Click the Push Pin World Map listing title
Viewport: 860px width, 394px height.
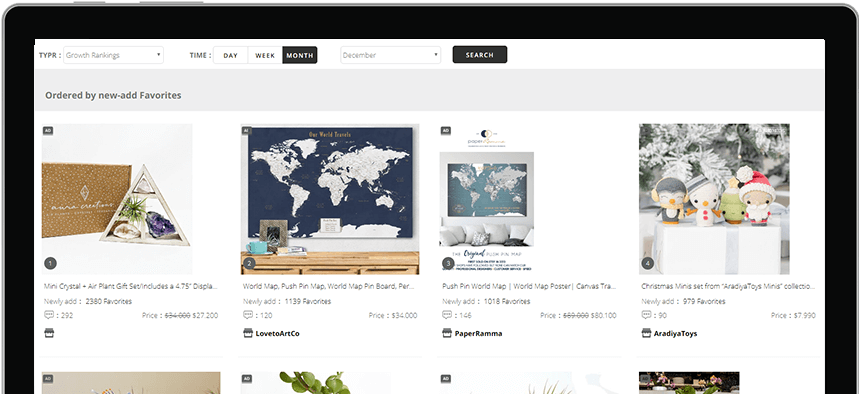pyautogui.click(x=529, y=286)
